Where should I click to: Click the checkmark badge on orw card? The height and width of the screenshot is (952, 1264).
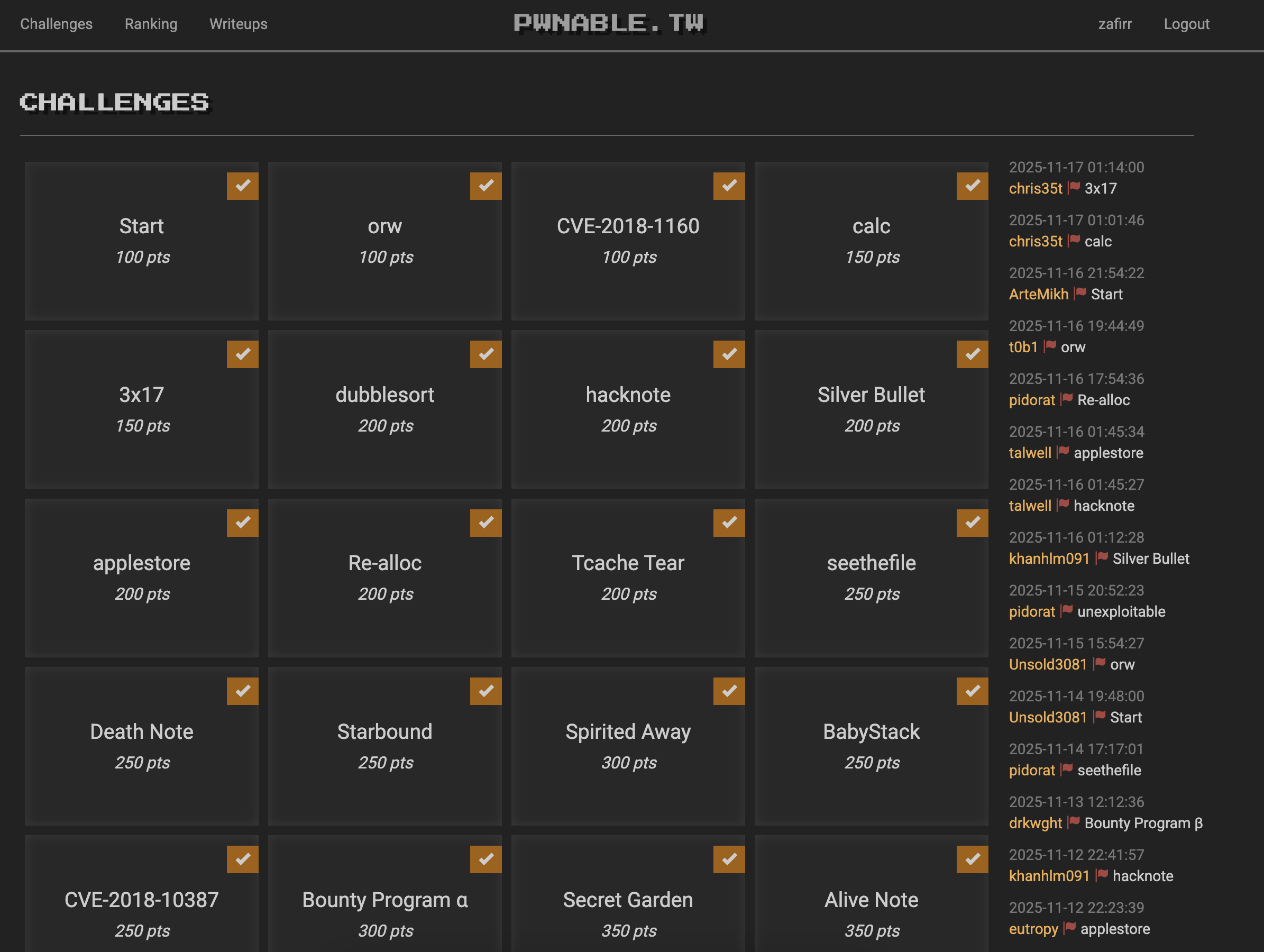click(486, 186)
